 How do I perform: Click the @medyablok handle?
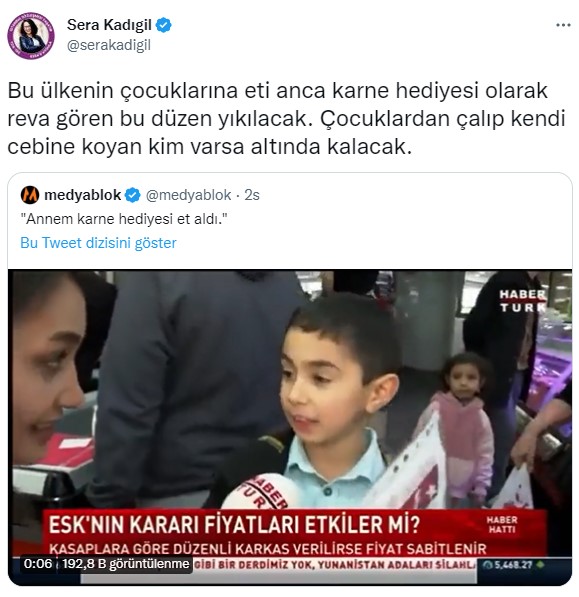coord(188,195)
